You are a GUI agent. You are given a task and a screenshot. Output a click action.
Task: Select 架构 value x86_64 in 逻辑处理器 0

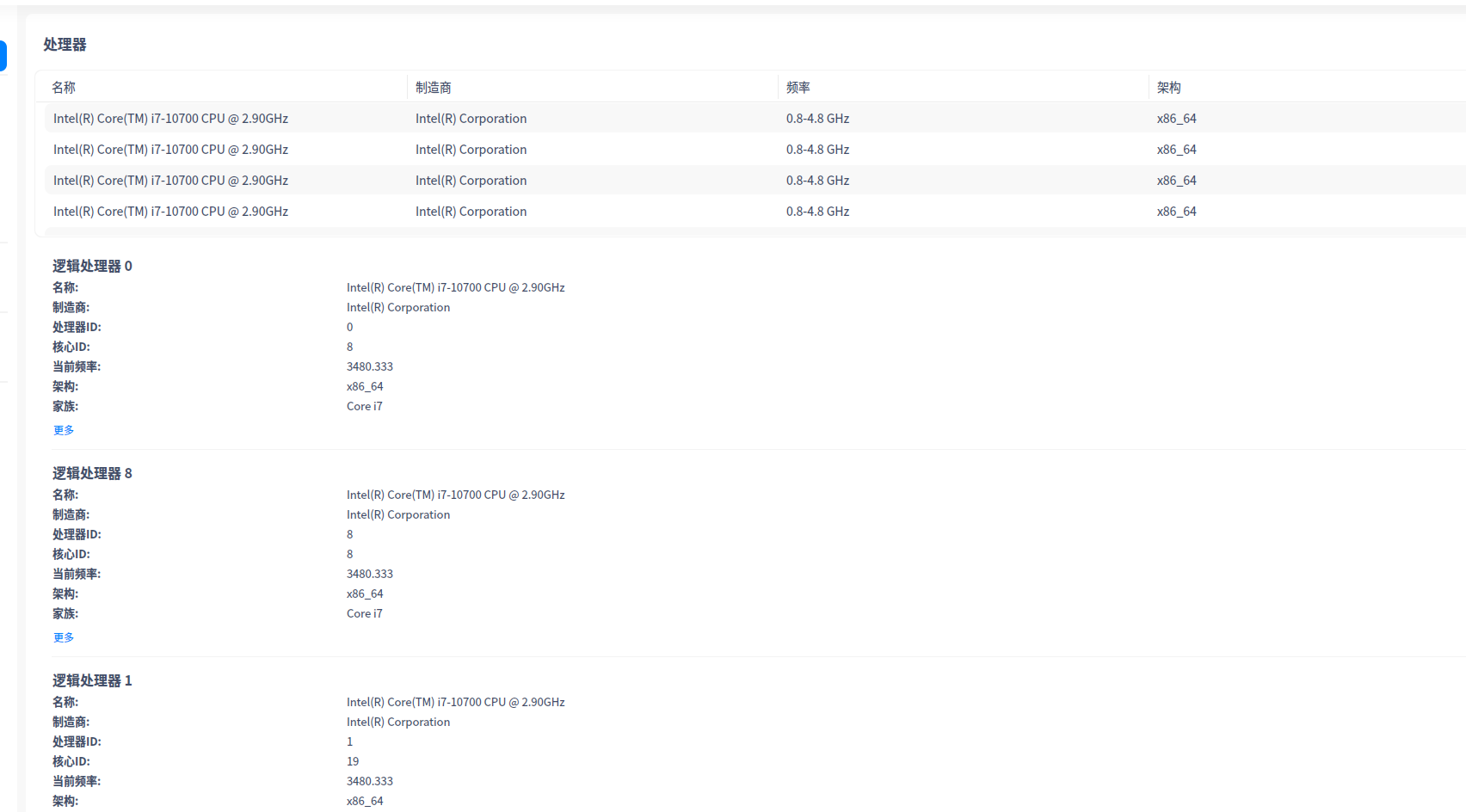coord(365,386)
